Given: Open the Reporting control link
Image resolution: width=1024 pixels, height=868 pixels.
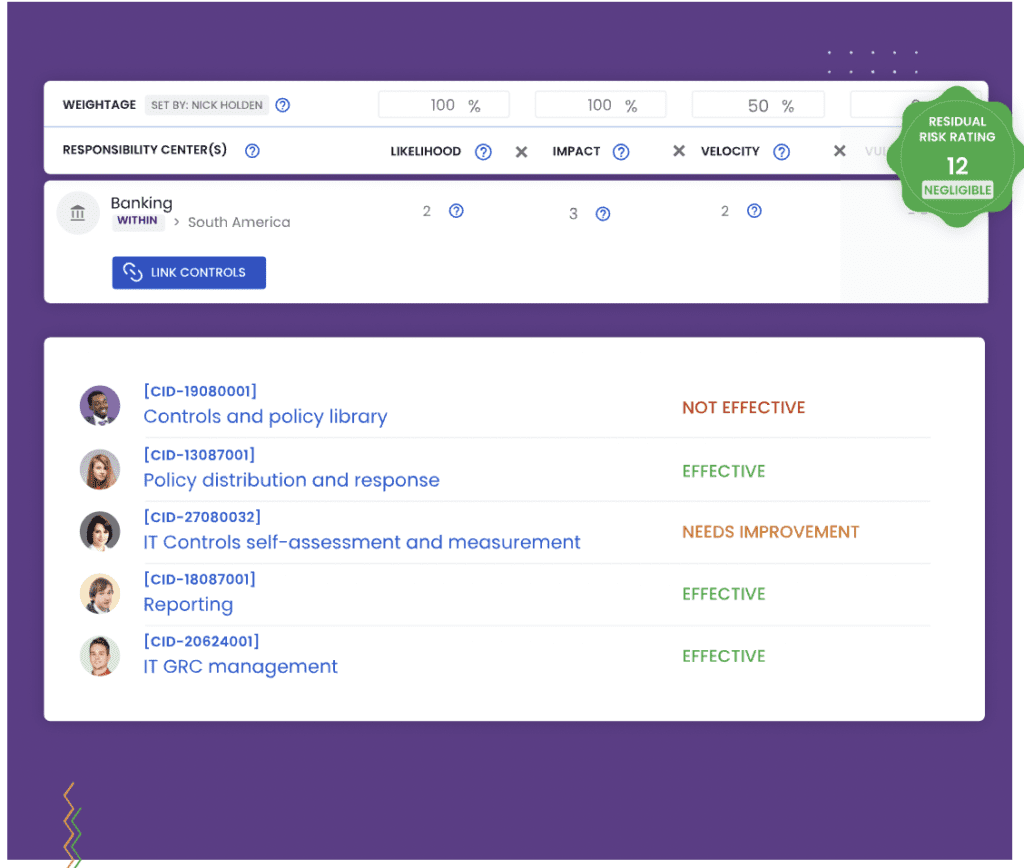Looking at the screenshot, I should [188, 605].
